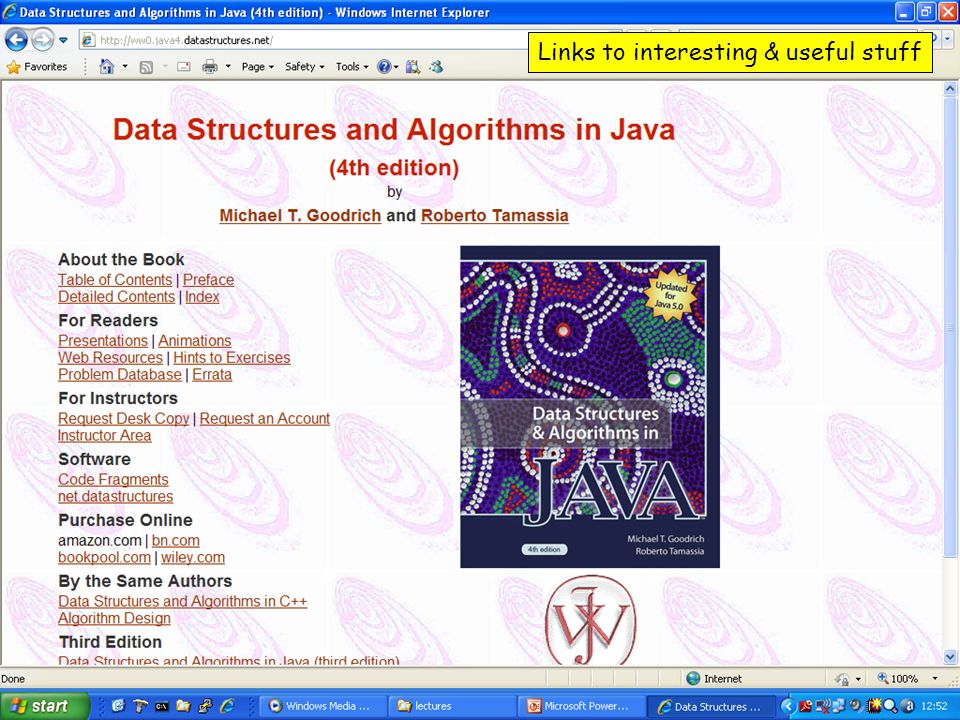Screen dimensions: 960x720
Task: Expand the zoom level 100% dropdown
Action: pyautogui.click(x=935, y=678)
